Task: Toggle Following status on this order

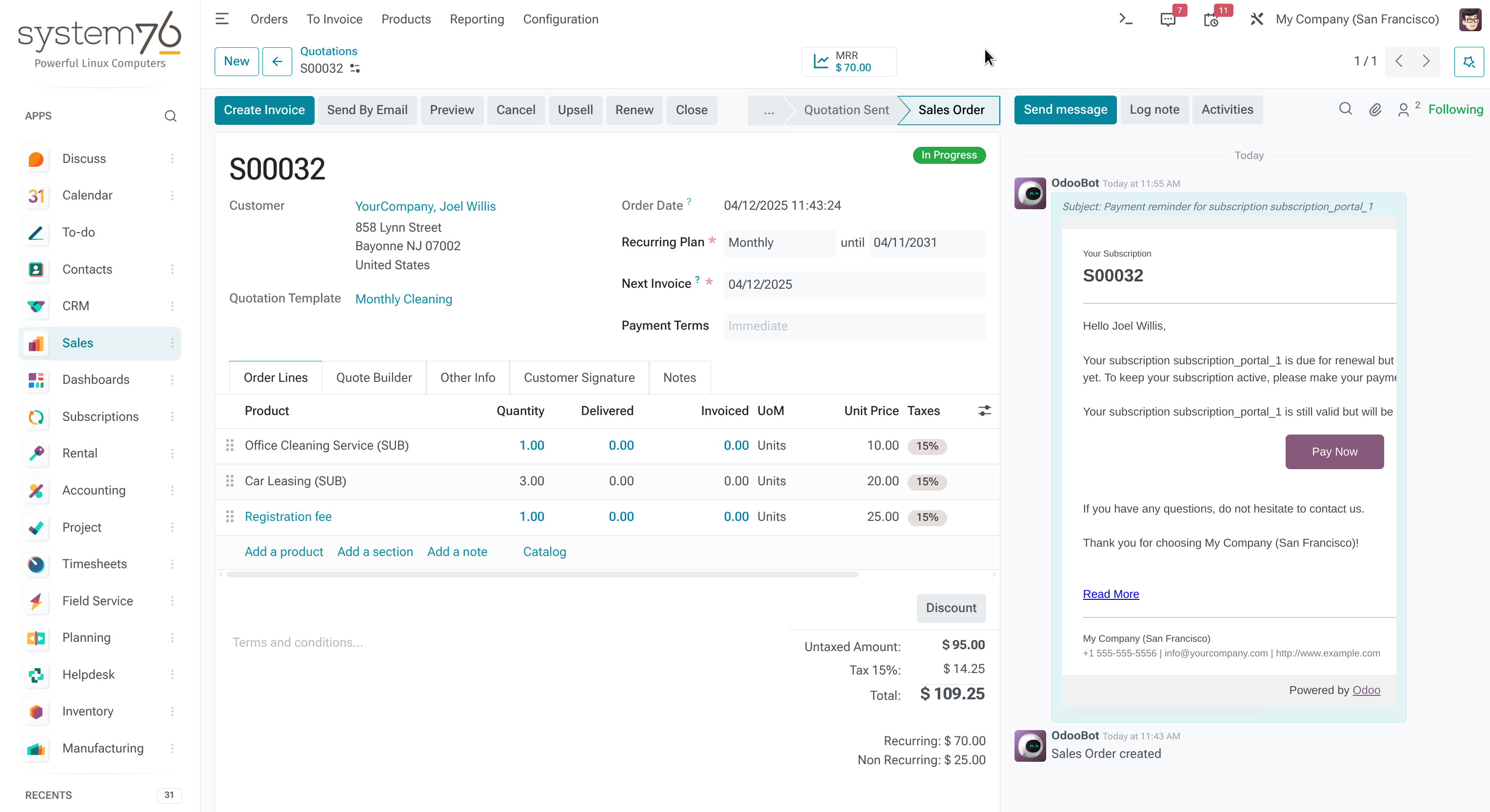Action: point(1455,109)
